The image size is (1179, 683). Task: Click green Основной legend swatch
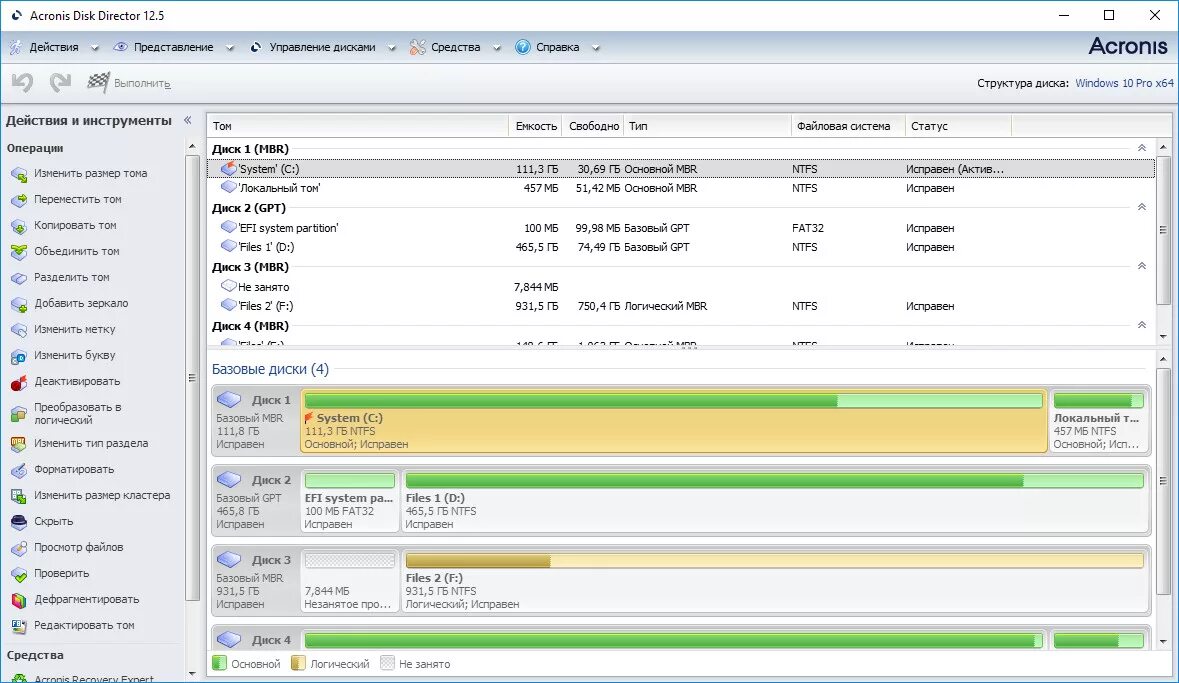pyautogui.click(x=220, y=663)
